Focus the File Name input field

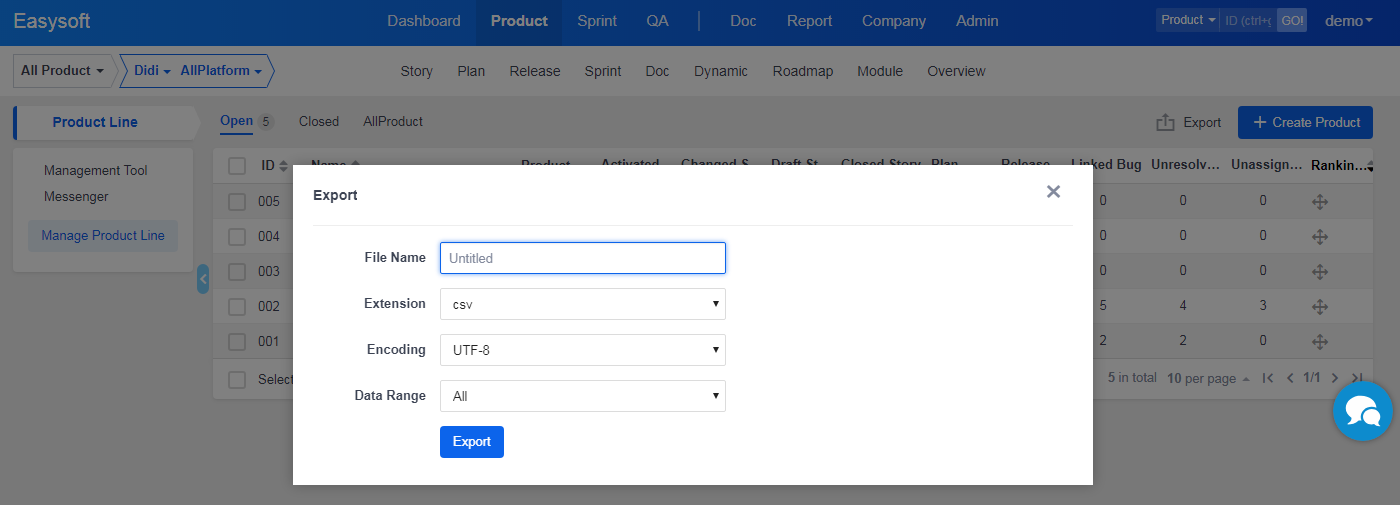click(x=582, y=258)
